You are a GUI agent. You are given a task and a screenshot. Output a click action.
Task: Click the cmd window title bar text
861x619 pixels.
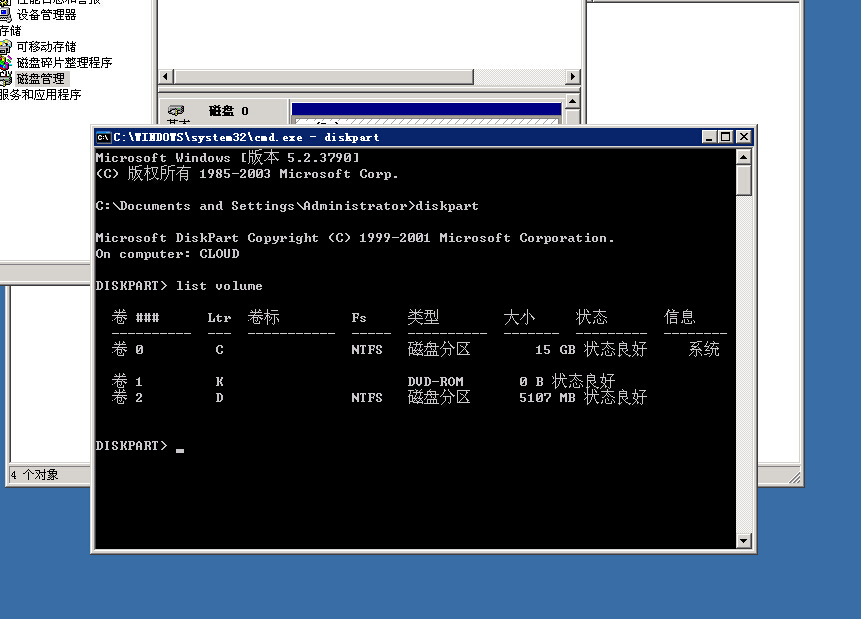pos(246,137)
